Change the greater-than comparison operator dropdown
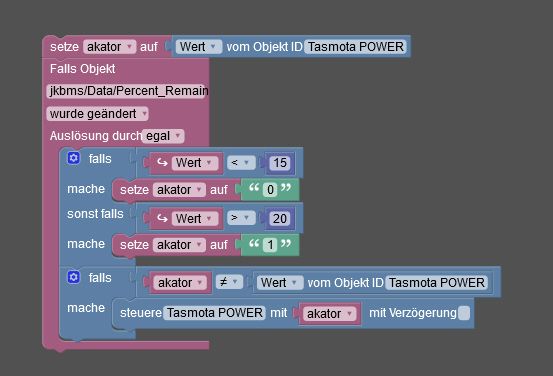The image size is (553, 376). pyautogui.click(x=241, y=218)
